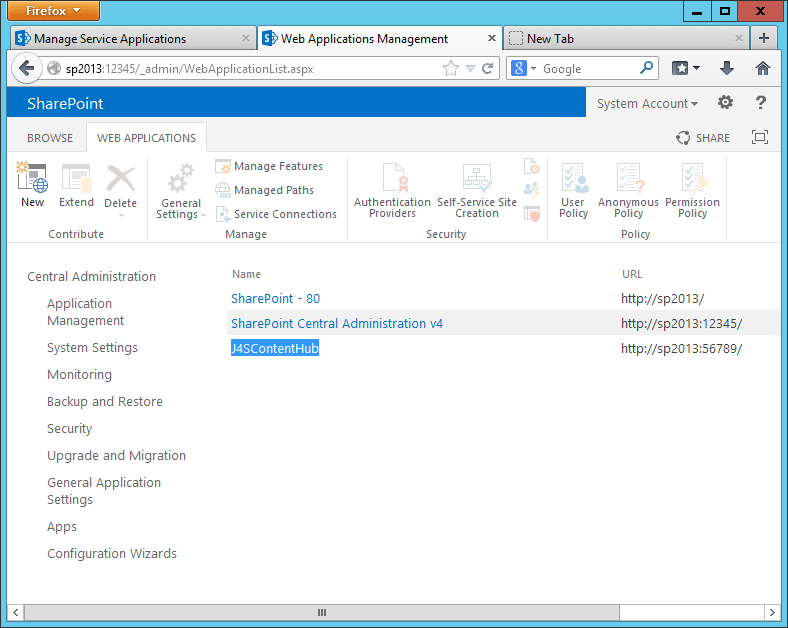This screenshot has width=788, height=628.
Task: Switch to the BROWSE ribbon tab
Action: (50, 138)
